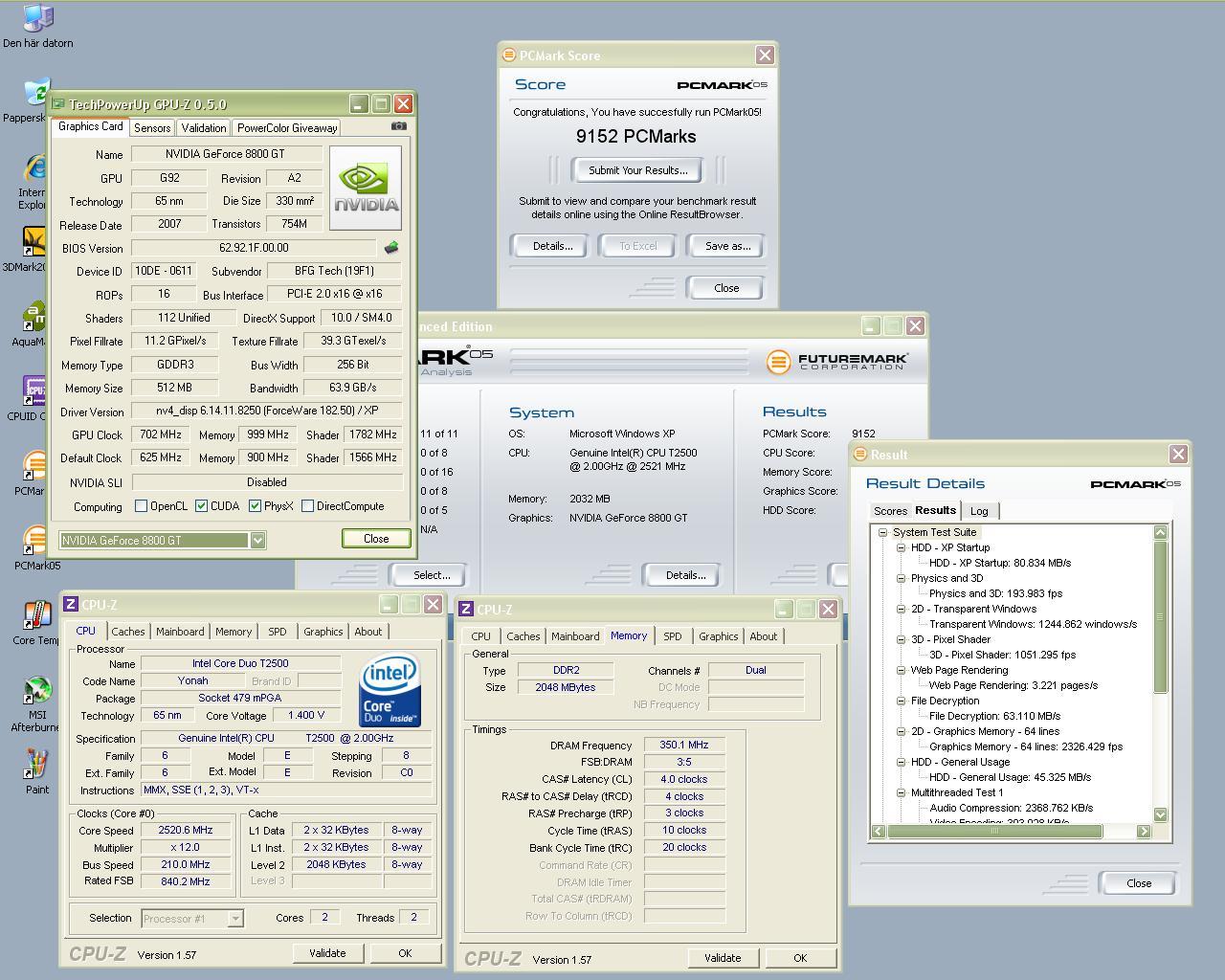
Task: Enable the DirectCompute checkbox in GPU-Z
Action: point(308,506)
